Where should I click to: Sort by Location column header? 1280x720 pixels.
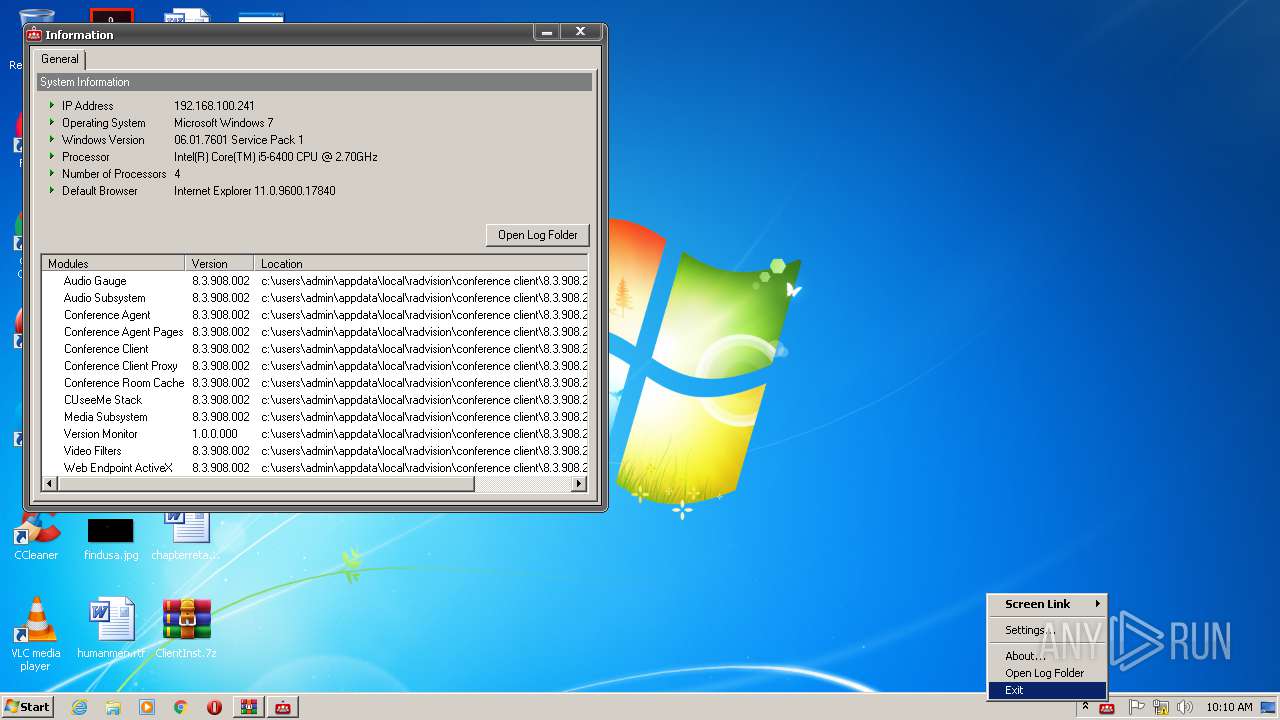420,264
